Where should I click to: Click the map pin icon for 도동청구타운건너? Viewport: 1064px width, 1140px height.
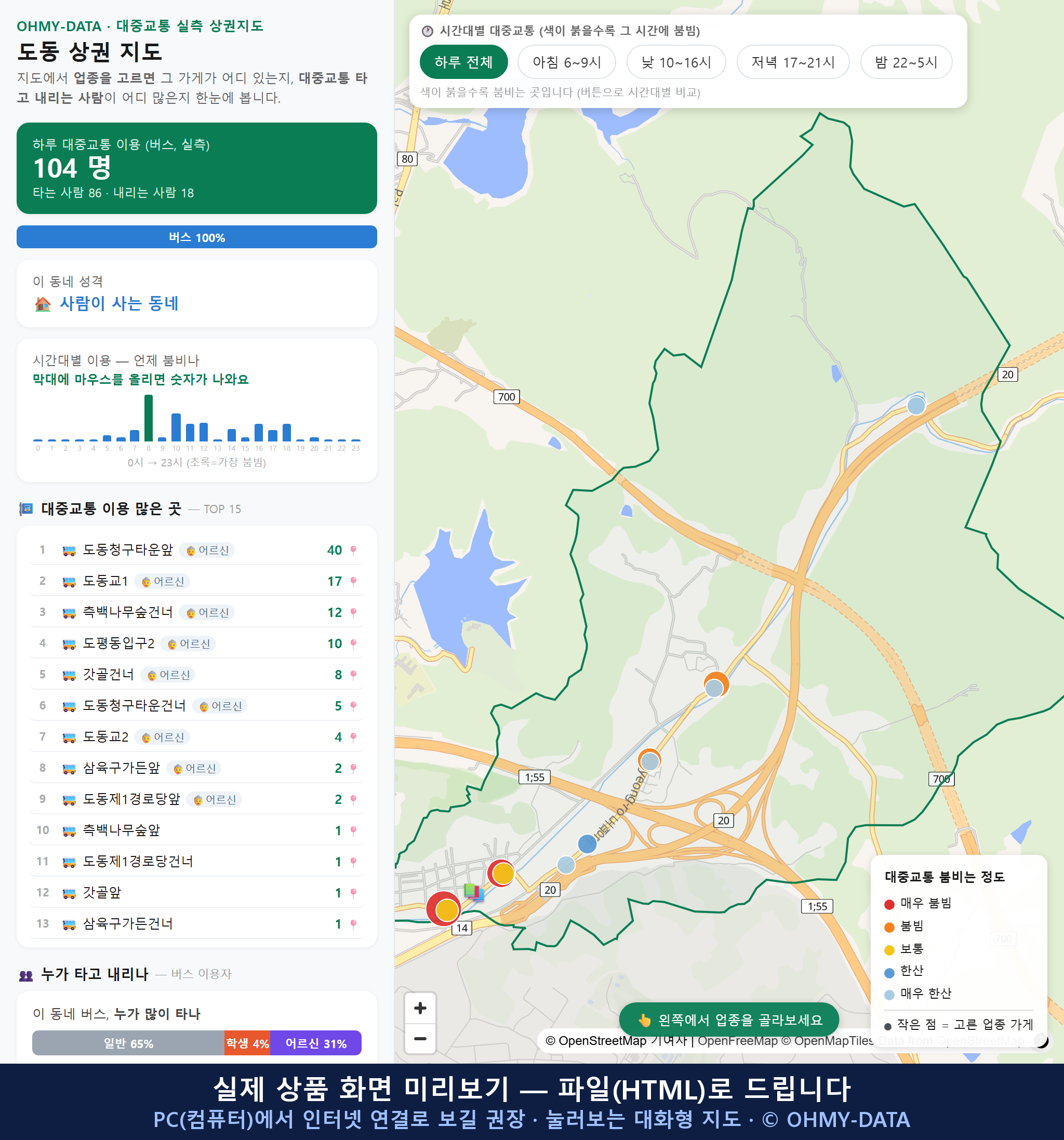[353, 706]
